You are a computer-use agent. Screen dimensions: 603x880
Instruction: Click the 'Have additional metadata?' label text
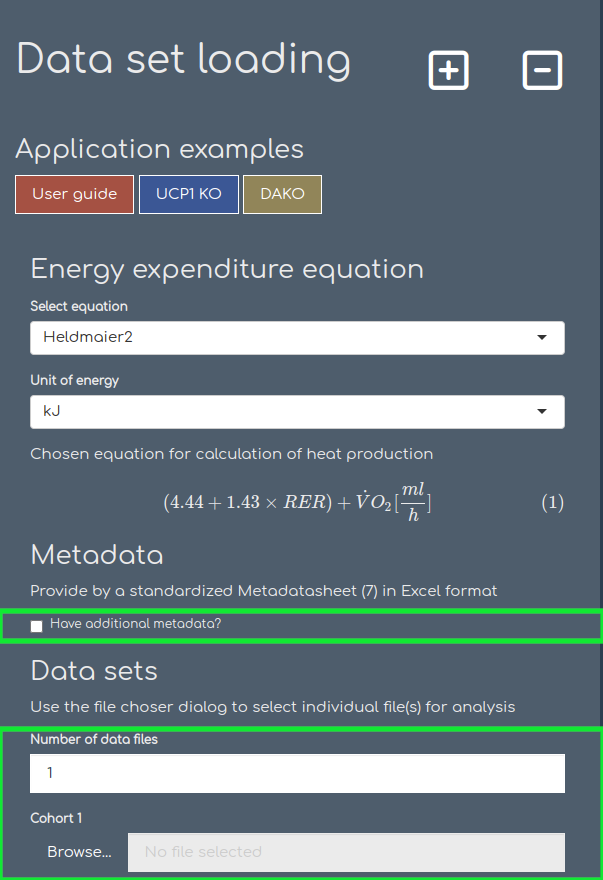coord(135,624)
